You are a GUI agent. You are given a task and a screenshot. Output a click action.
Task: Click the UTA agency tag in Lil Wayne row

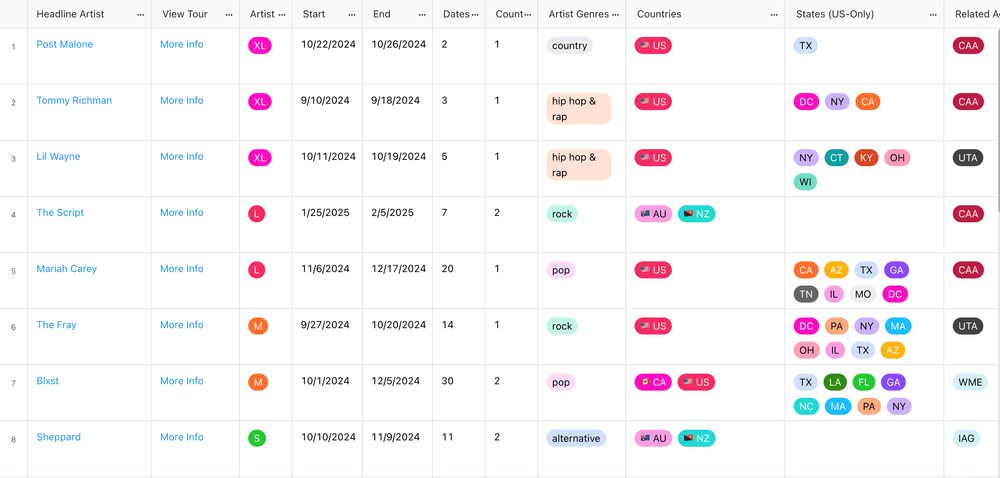pos(967,158)
